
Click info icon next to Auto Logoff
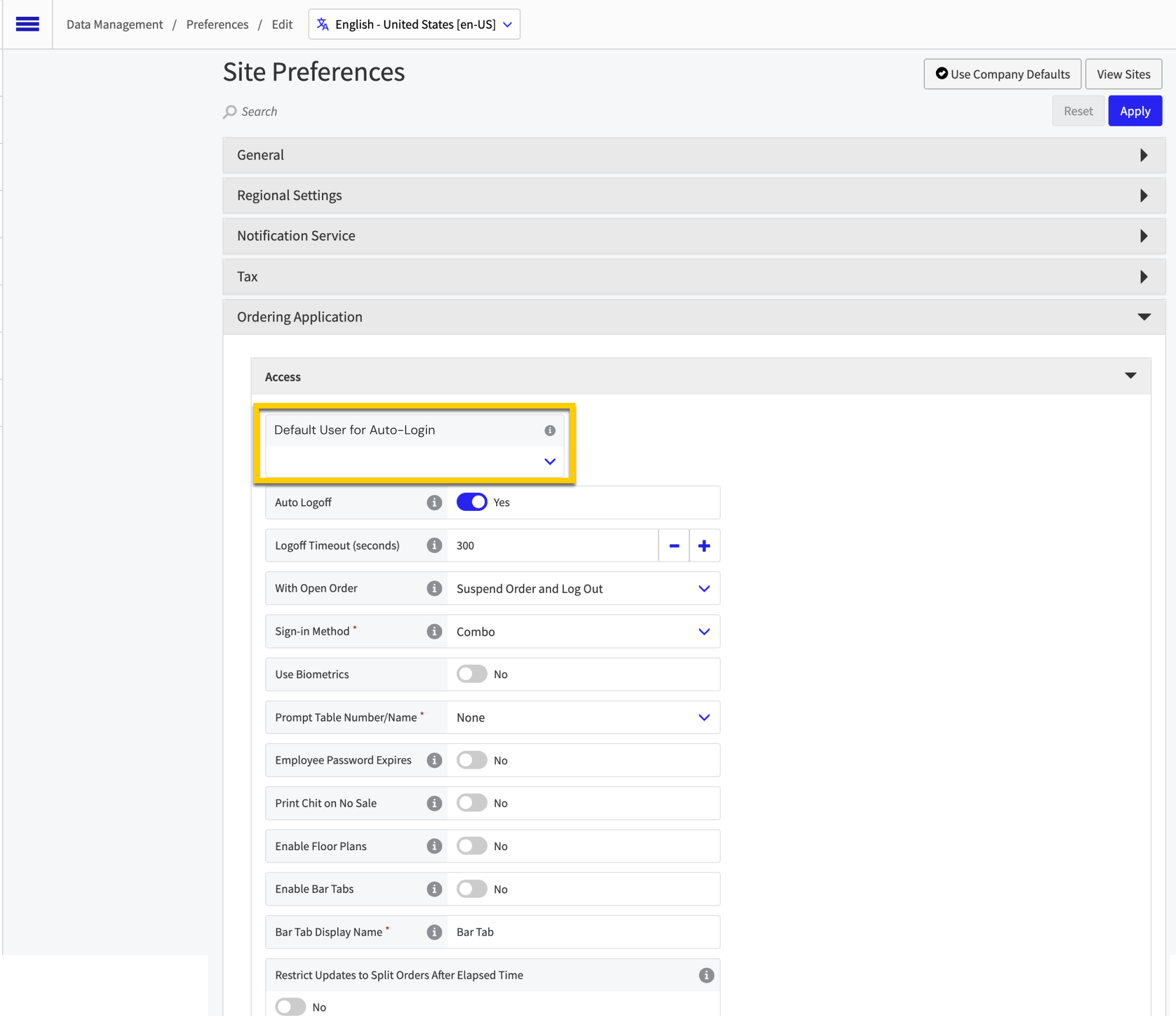434,502
